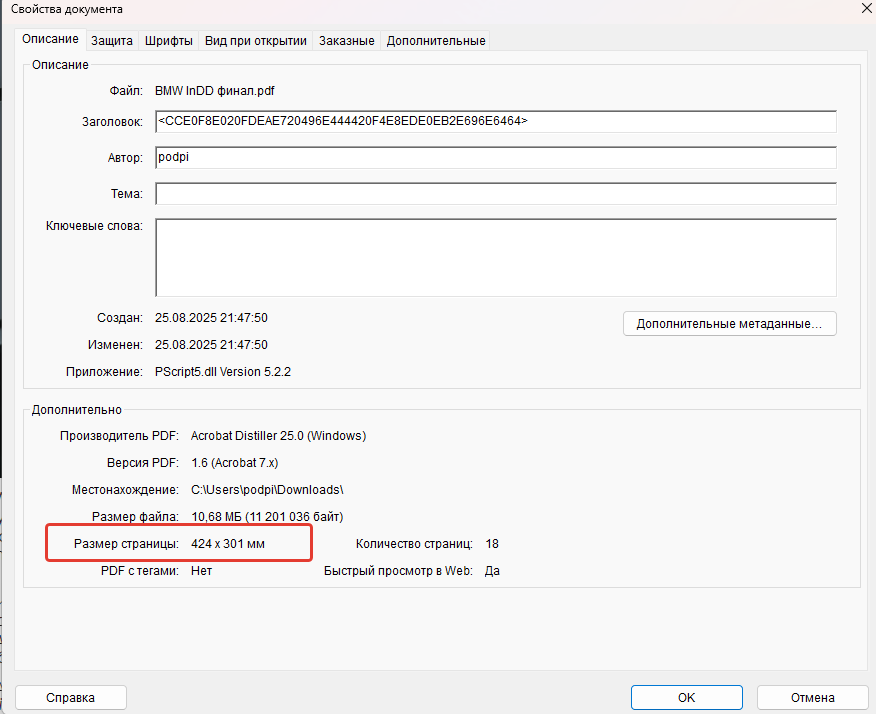The image size is (876, 714).
Task: Click the Ключевые слова text area
Action: click(496, 258)
